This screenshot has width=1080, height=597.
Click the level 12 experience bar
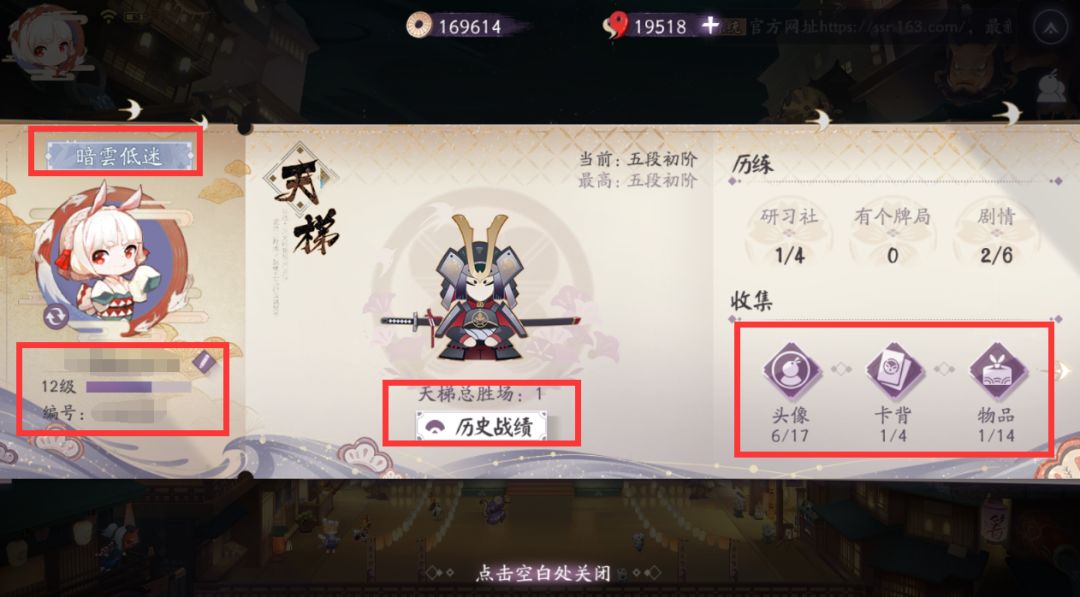click(138, 387)
